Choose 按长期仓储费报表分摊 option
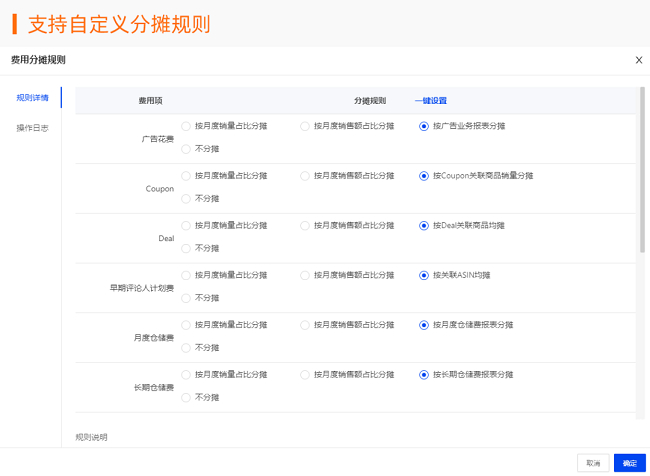This screenshot has height=476, width=650. click(424, 375)
